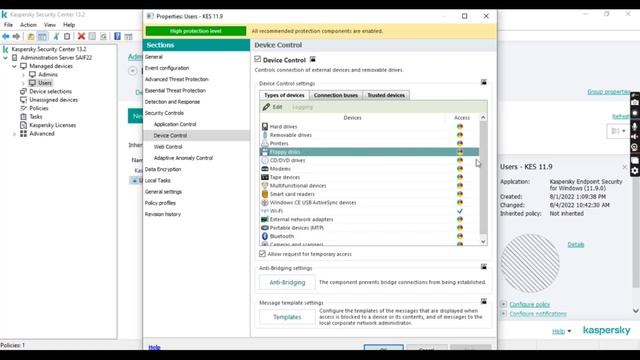Click the folder Up one level toolbar icon
The image size is (640, 360).
[31, 36]
